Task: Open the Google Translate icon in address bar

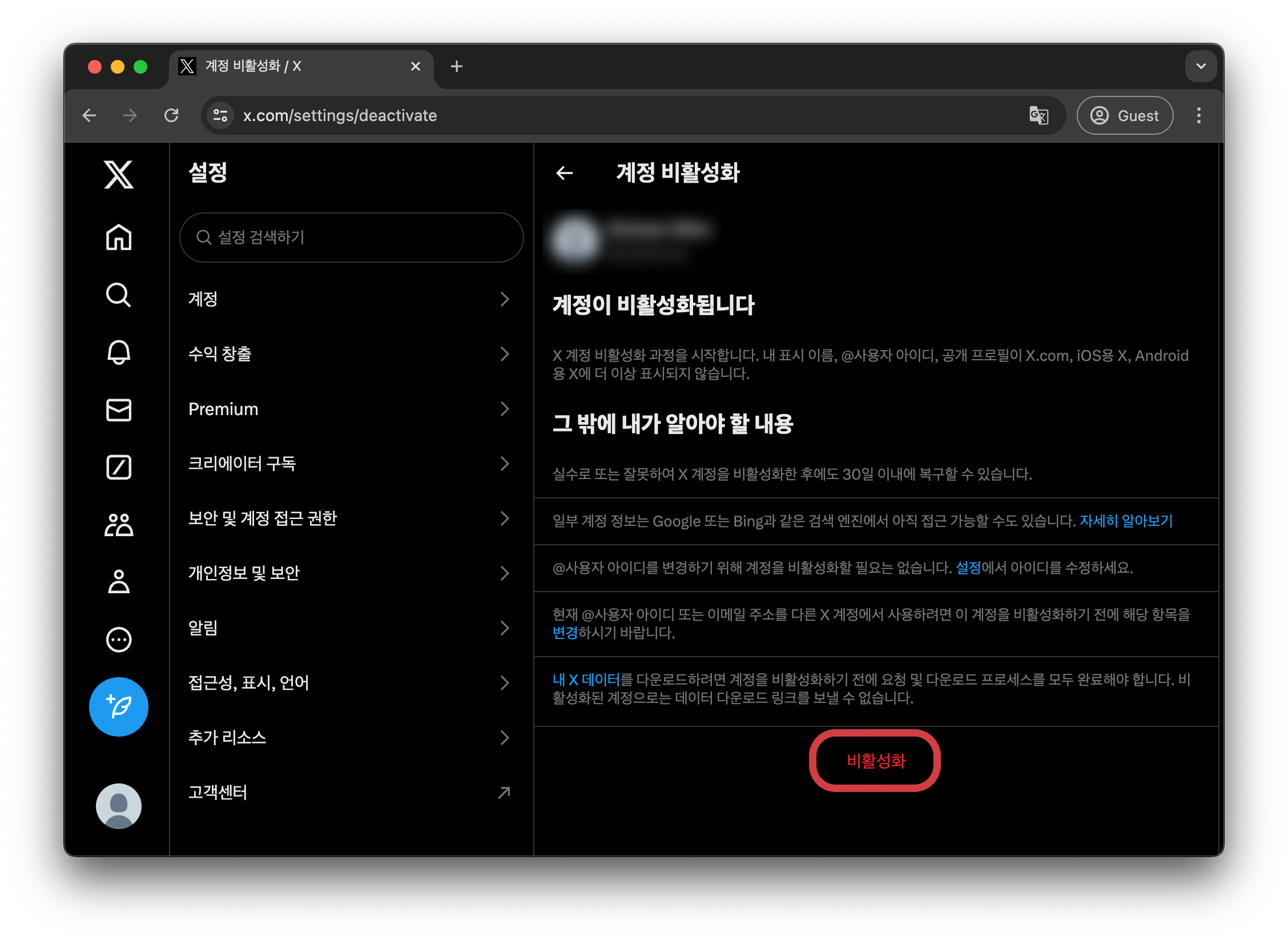Action: click(x=1039, y=115)
